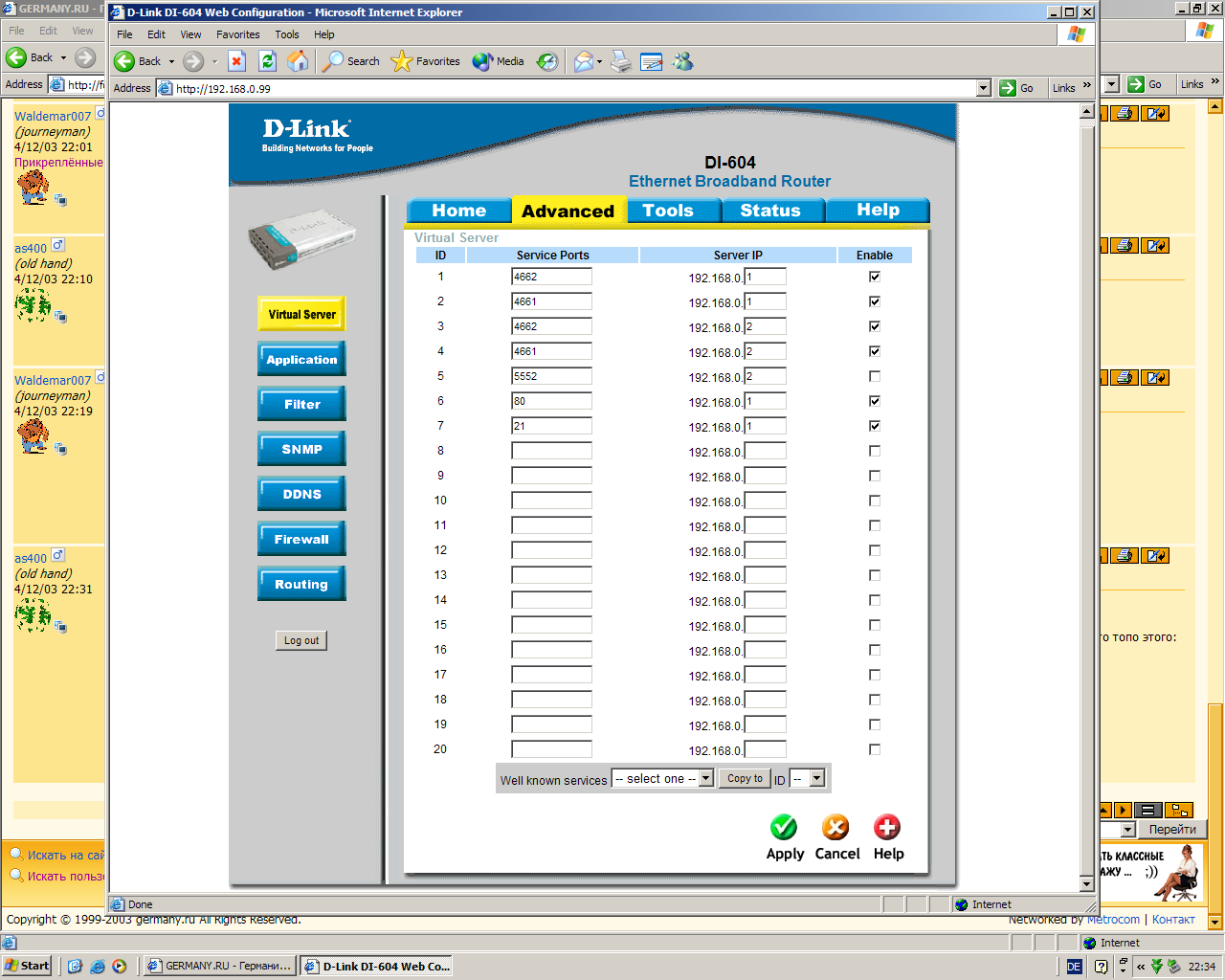Click the red Help cross icon
Screen dimensions: 1225x980
[887, 826]
